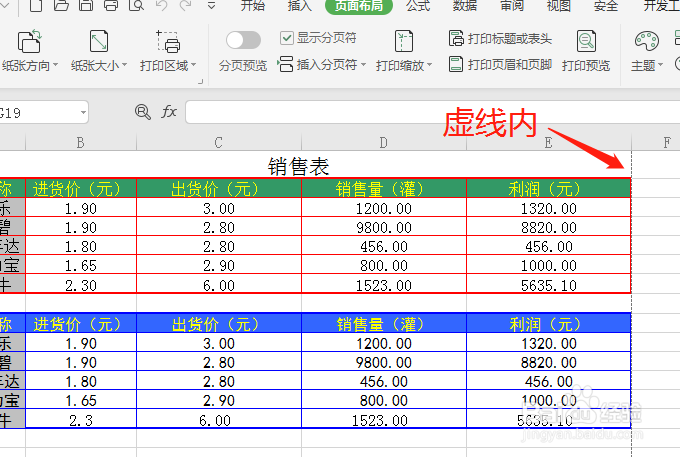Switch to the Security (安全) tab
The width and height of the screenshot is (680, 457).
click(606, 5)
